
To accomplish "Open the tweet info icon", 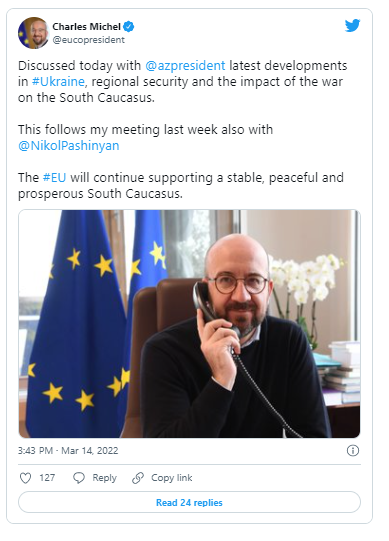I will click(x=352, y=450).
